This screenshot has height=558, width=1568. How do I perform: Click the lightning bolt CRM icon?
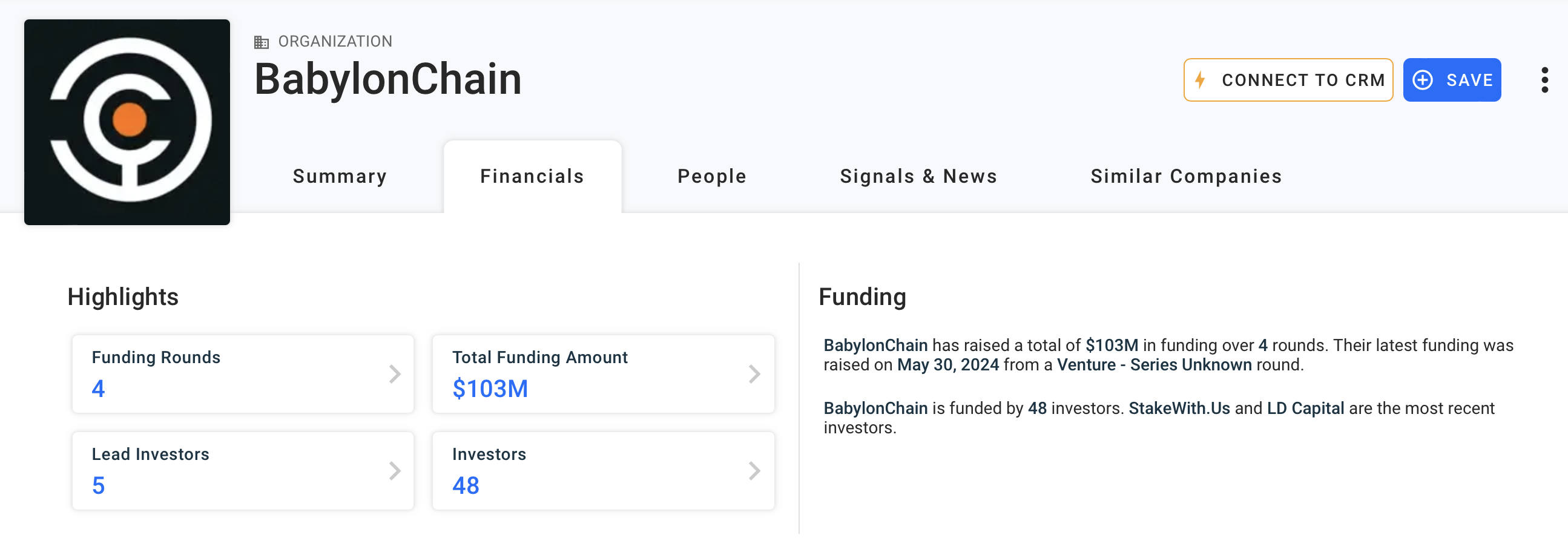pos(1200,80)
